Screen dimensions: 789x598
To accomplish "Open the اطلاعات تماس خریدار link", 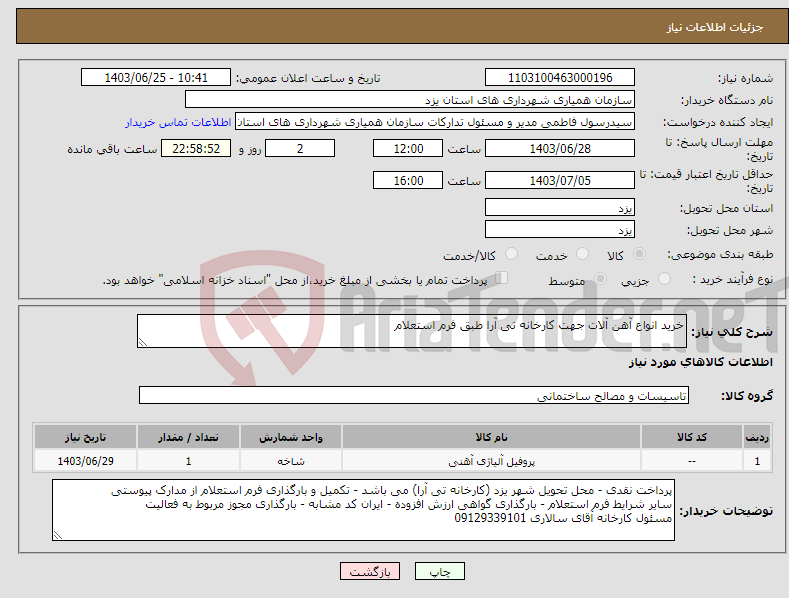I will [x=178, y=122].
